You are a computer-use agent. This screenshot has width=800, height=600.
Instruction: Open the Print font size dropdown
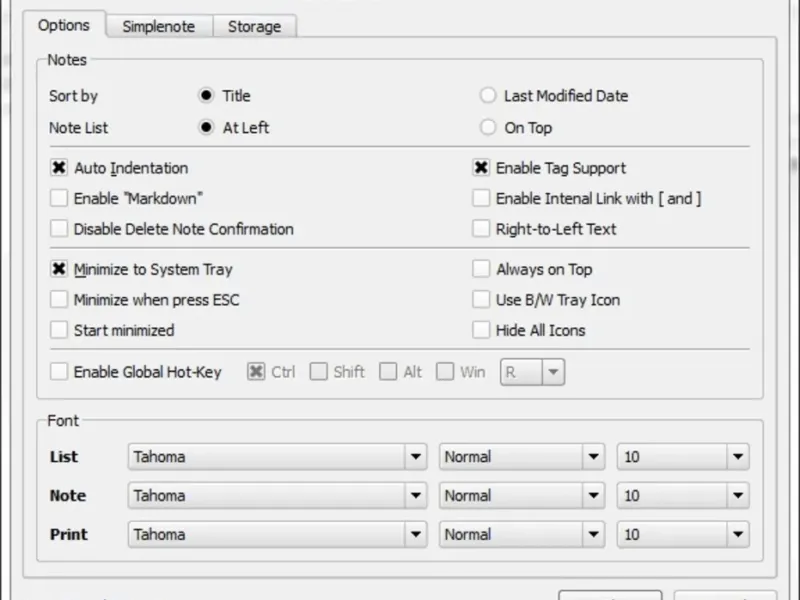(x=738, y=534)
